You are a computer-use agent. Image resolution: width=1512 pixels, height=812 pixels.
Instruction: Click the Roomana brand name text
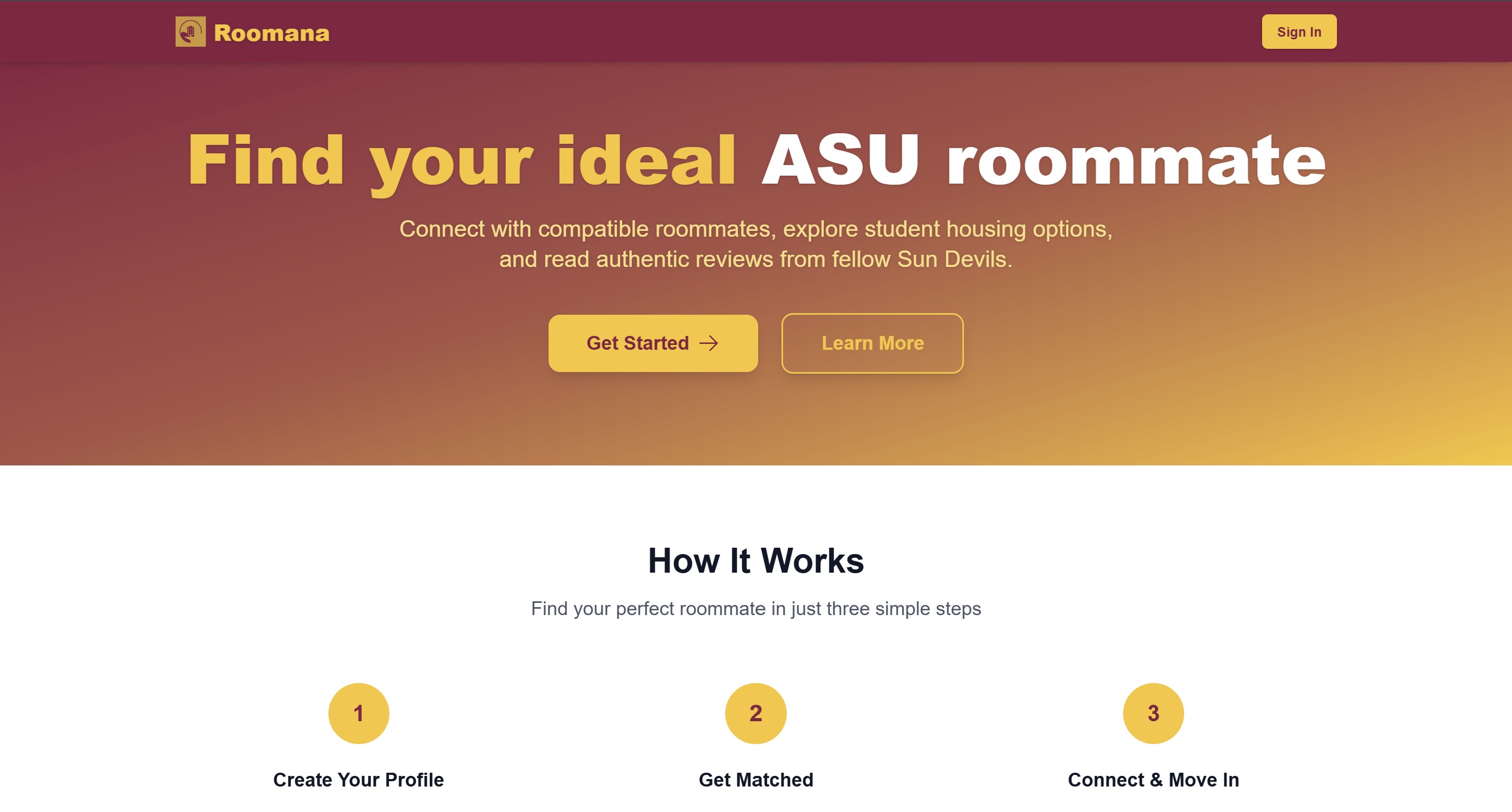pos(272,33)
